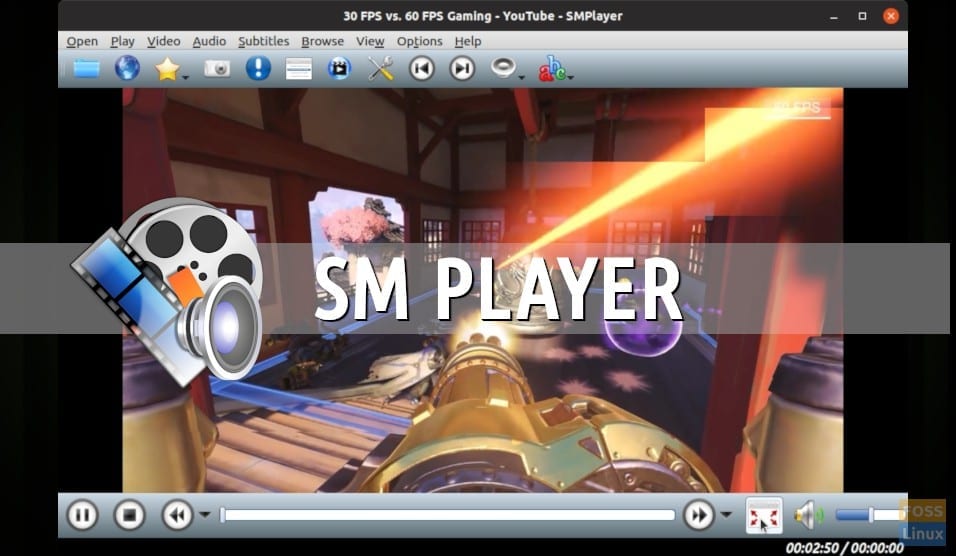The height and width of the screenshot is (556, 956).
Task: Minimize the SMPlayer window
Action: pyautogui.click(x=833, y=16)
